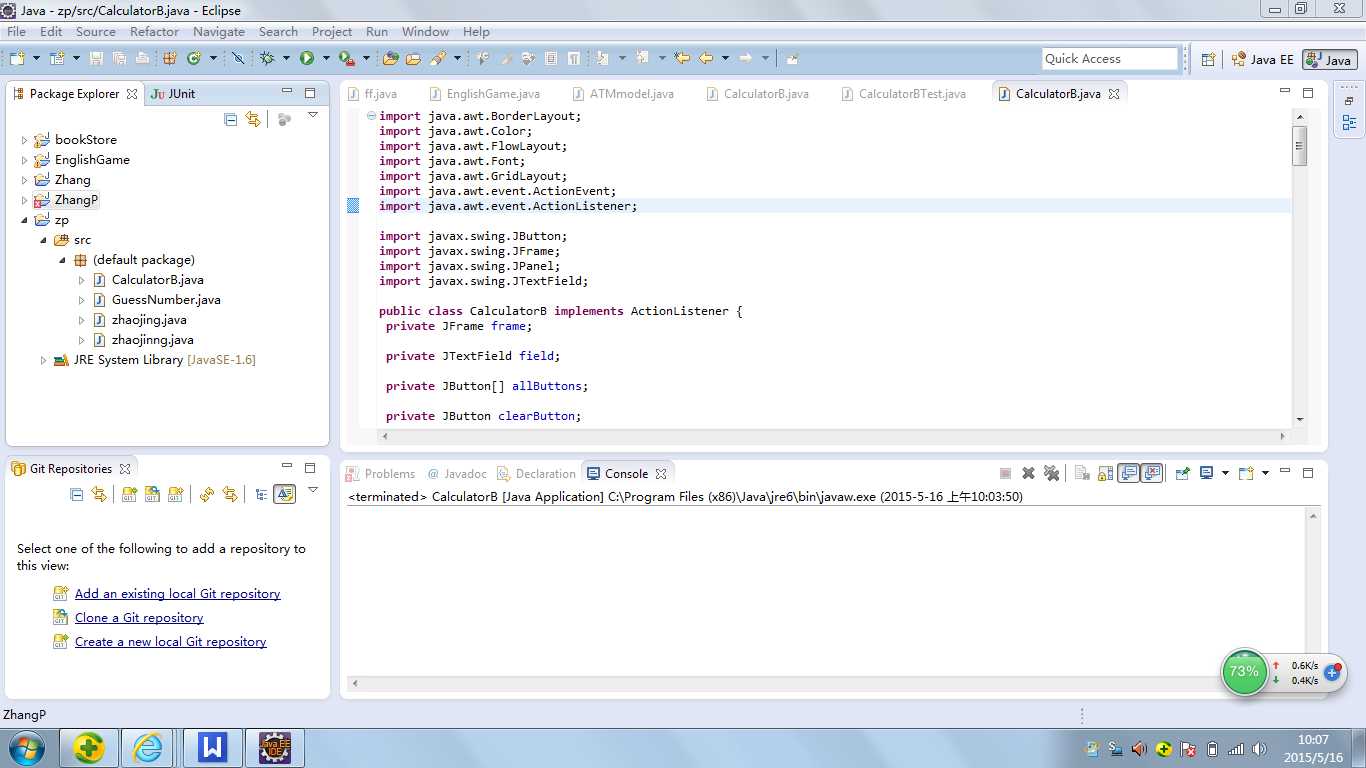Click Pin Console icon
This screenshot has height=768, width=1366.
[1183, 474]
